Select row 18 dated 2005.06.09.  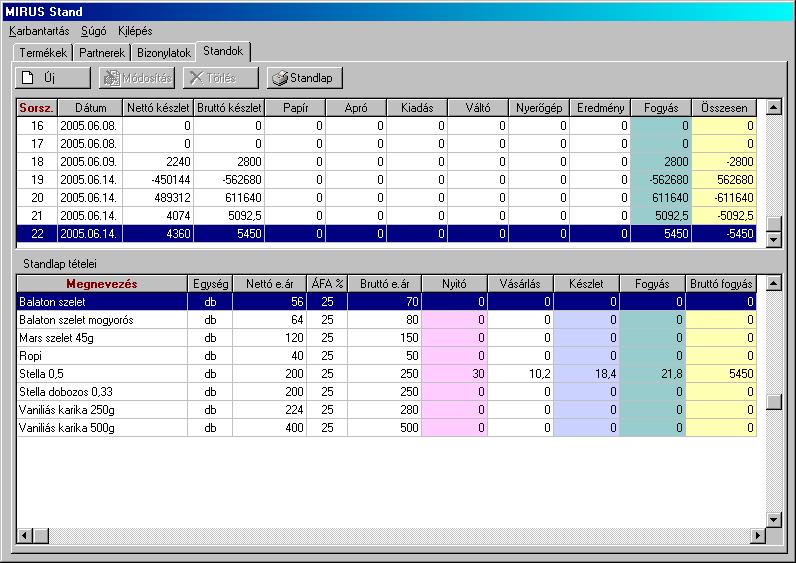(x=386, y=162)
